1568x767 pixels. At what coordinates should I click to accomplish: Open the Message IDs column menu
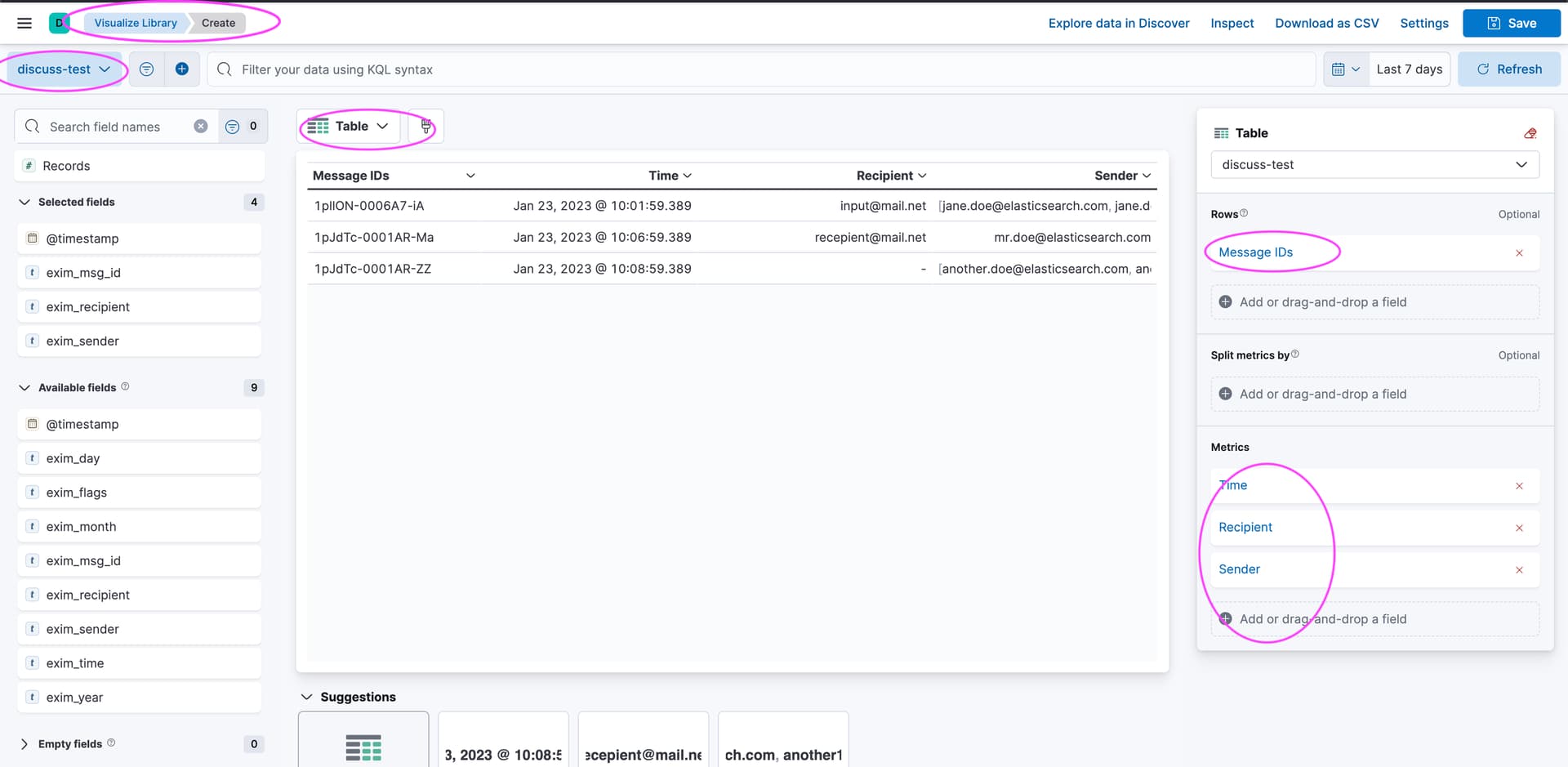pyautogui.click(x=470, y=176)
